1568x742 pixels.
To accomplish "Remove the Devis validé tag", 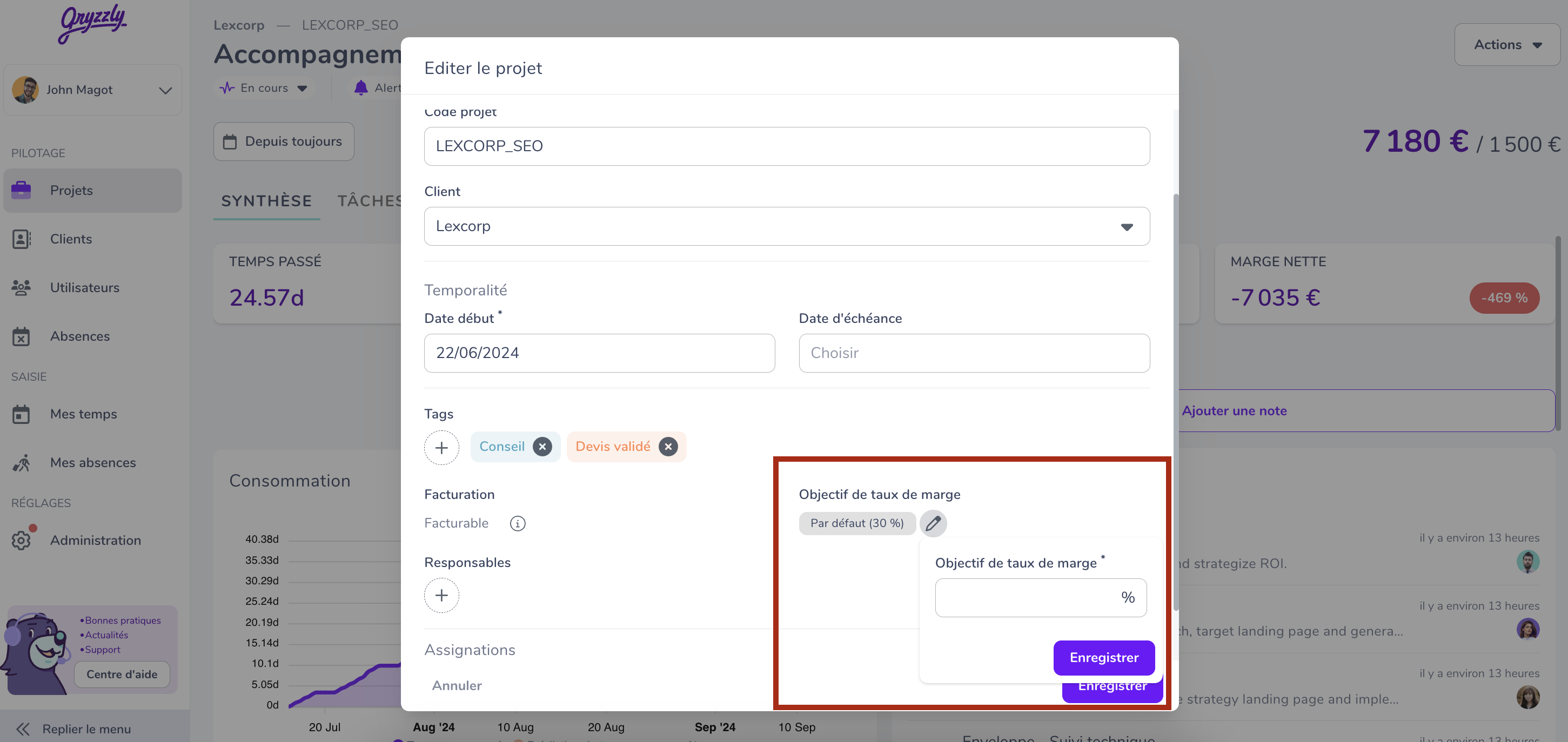I will (x=668, y=447).
